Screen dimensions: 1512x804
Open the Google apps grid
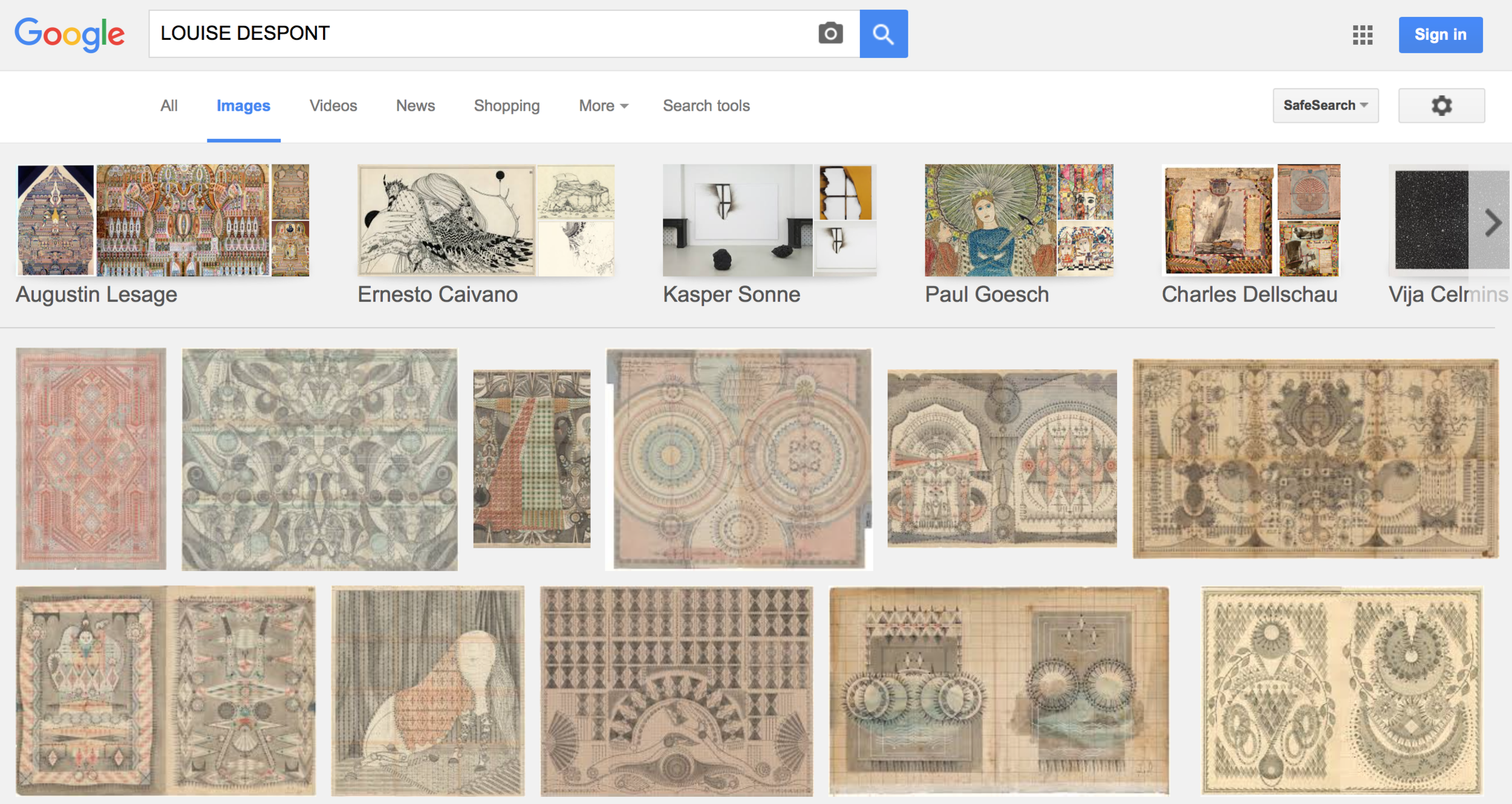tap(1363, 34)
